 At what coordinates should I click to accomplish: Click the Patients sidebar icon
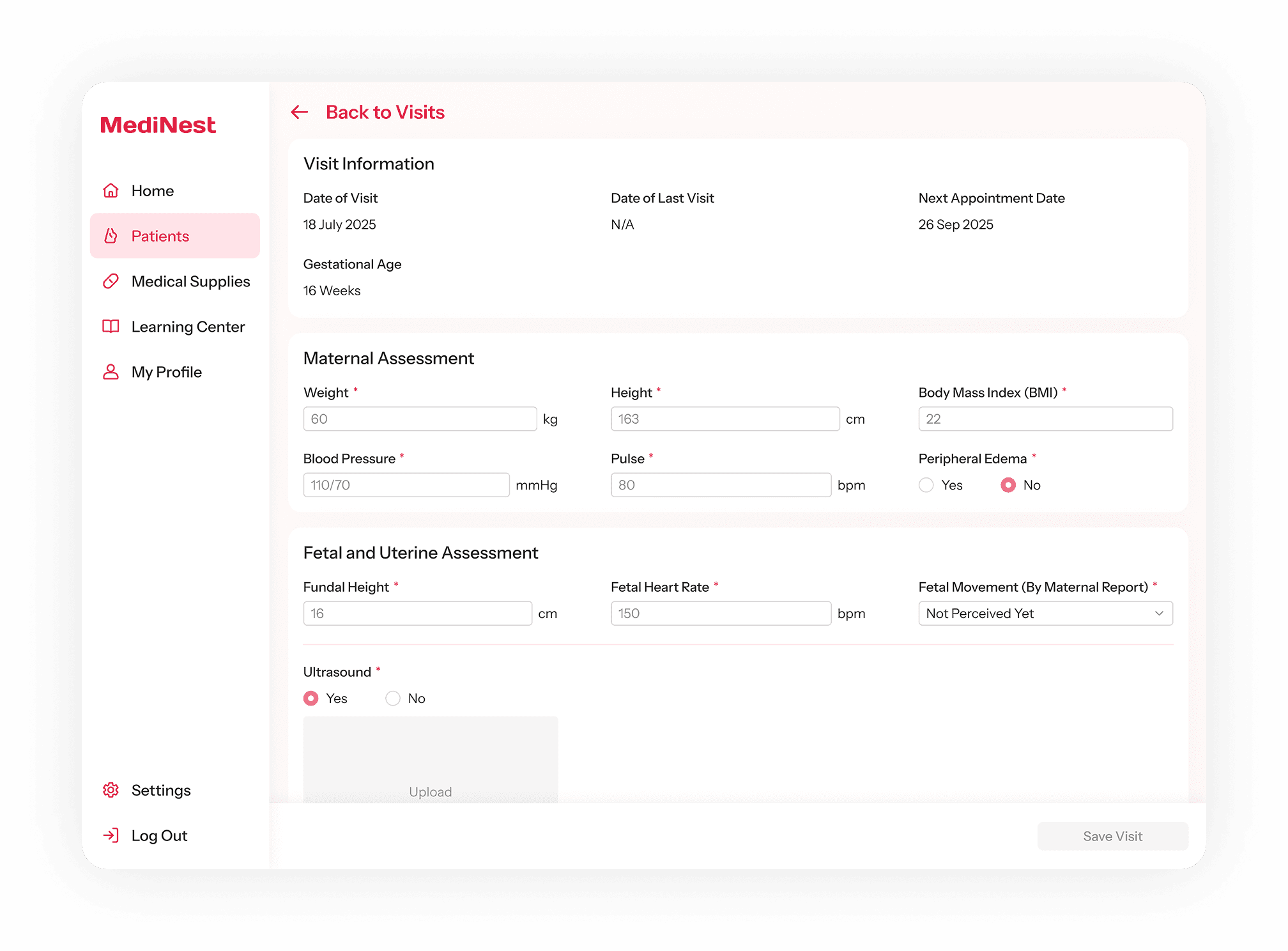tap(111, 236)
